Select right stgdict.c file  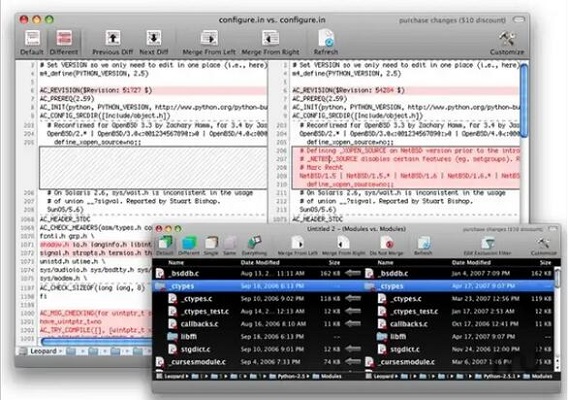tap(405, 349)
